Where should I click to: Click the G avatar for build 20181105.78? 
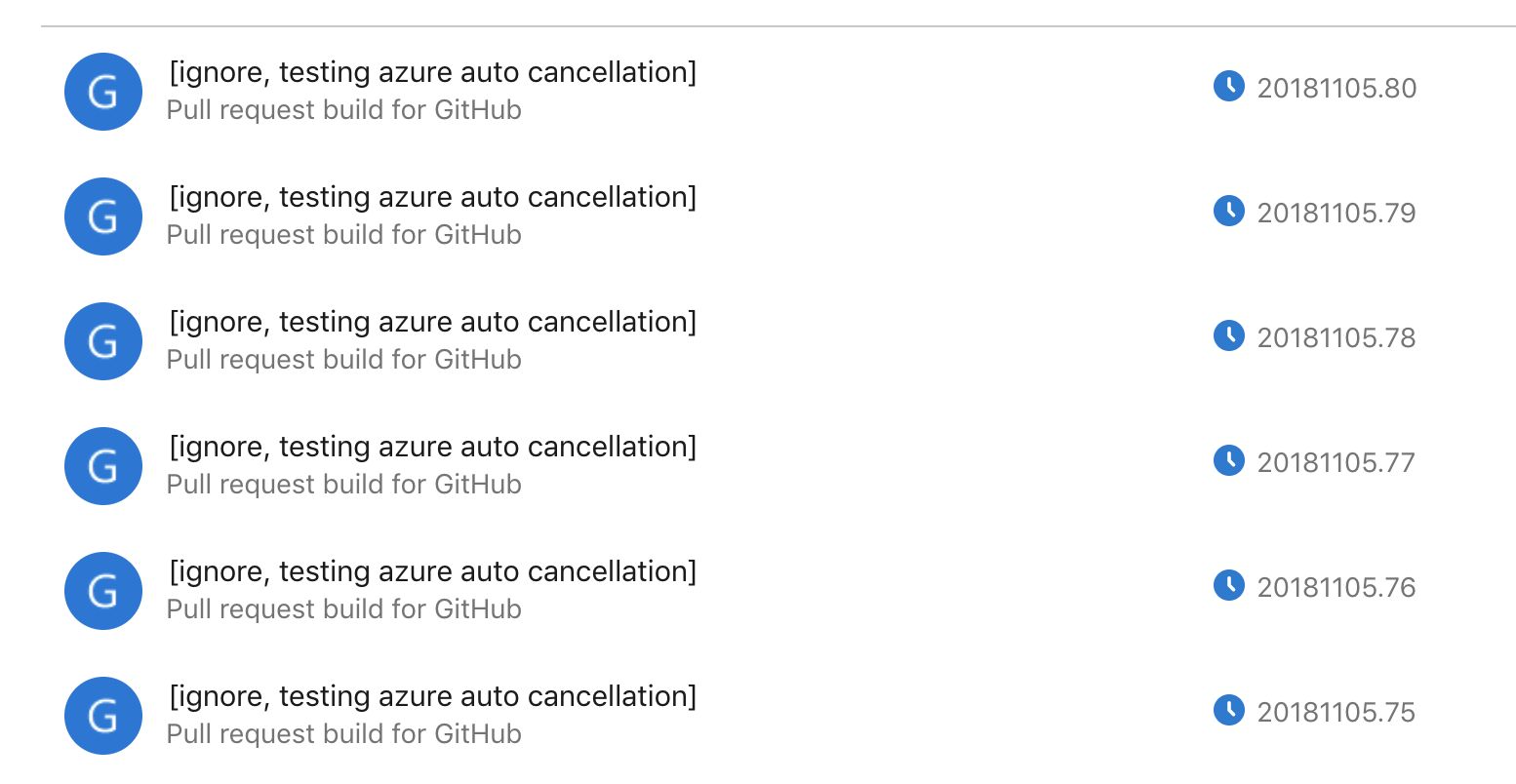(x=103, y=341)
